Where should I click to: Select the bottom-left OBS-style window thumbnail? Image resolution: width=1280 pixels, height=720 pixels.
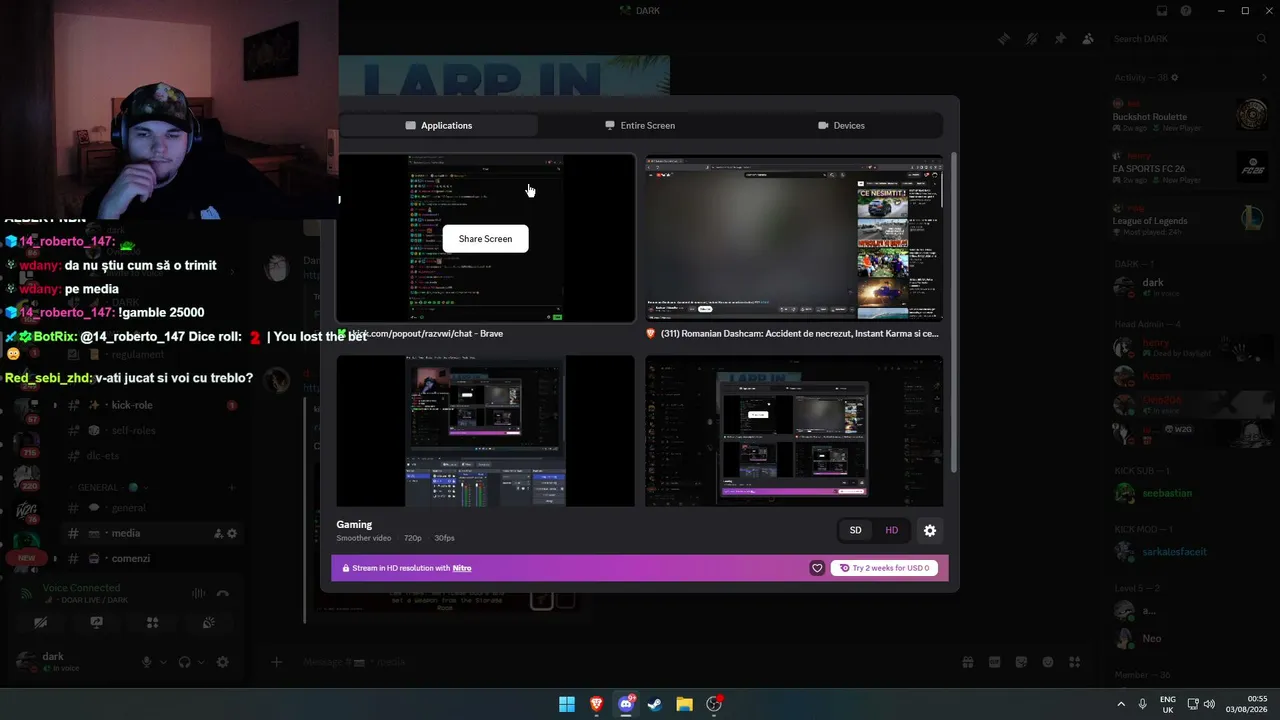pyautogui.click(x=485, y=431)
